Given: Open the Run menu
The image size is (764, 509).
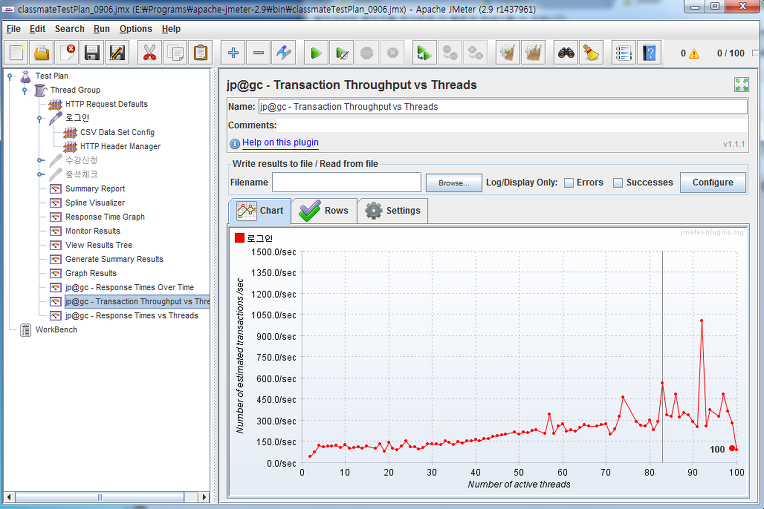Looking at the screenshot, I should pyautogui.click(x=101, y=29).
